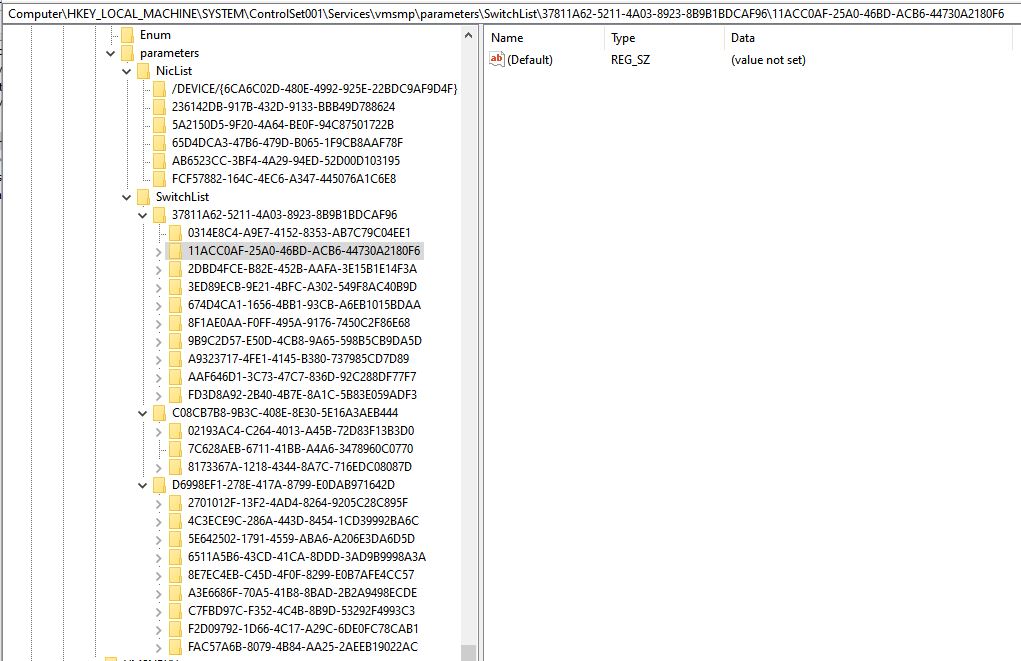Click the ab string-value icon beside (Default)

tap(495, 59)
